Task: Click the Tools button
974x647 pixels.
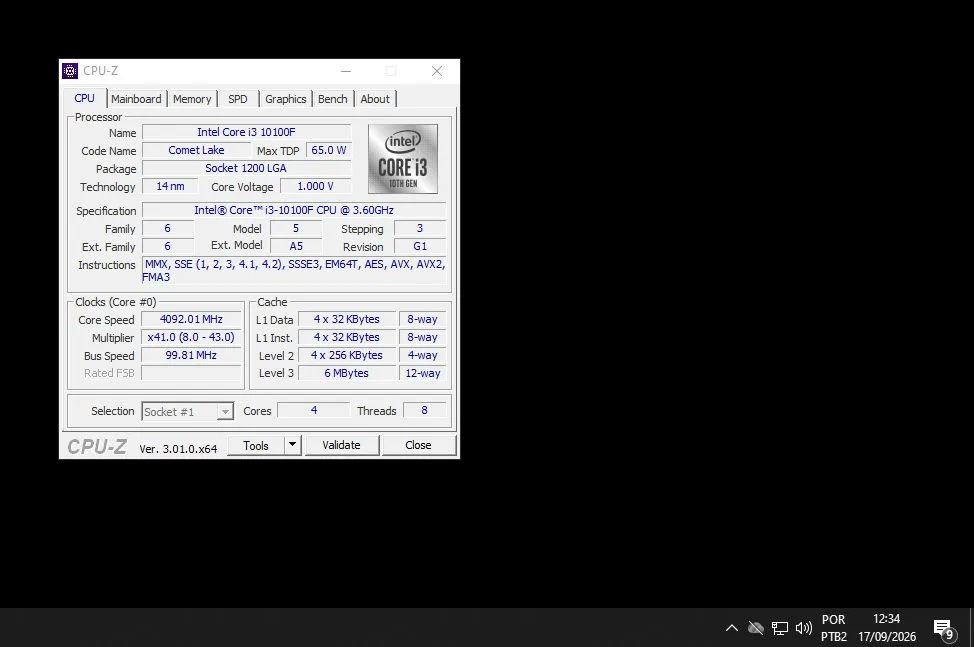Action: point(256,445)
